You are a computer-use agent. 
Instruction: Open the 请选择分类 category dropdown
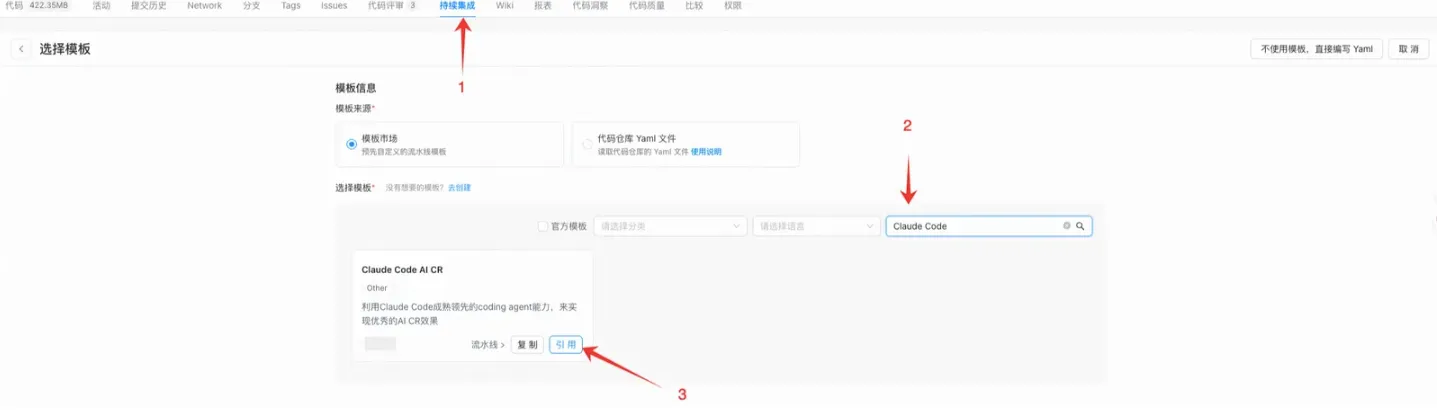(670, 226)
